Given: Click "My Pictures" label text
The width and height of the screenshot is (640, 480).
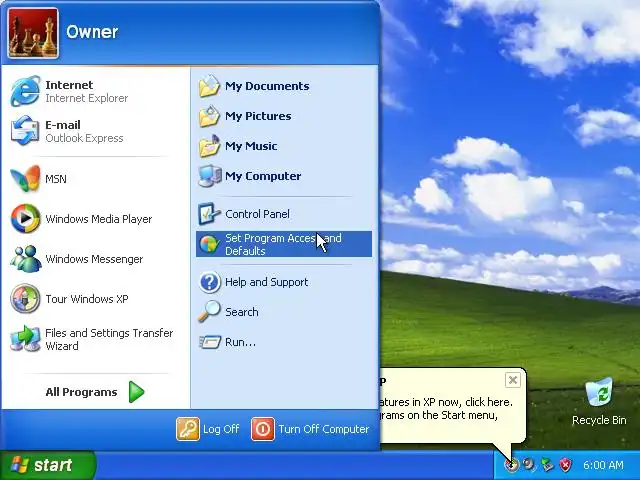Looking at the screenshot, I should 258,116.
